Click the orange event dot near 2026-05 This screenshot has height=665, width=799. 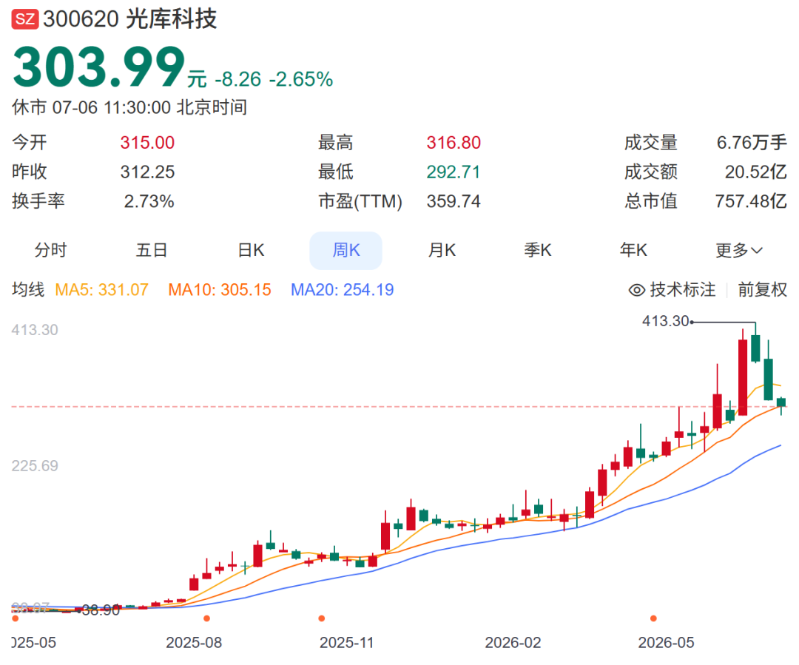tap(653, 619)
